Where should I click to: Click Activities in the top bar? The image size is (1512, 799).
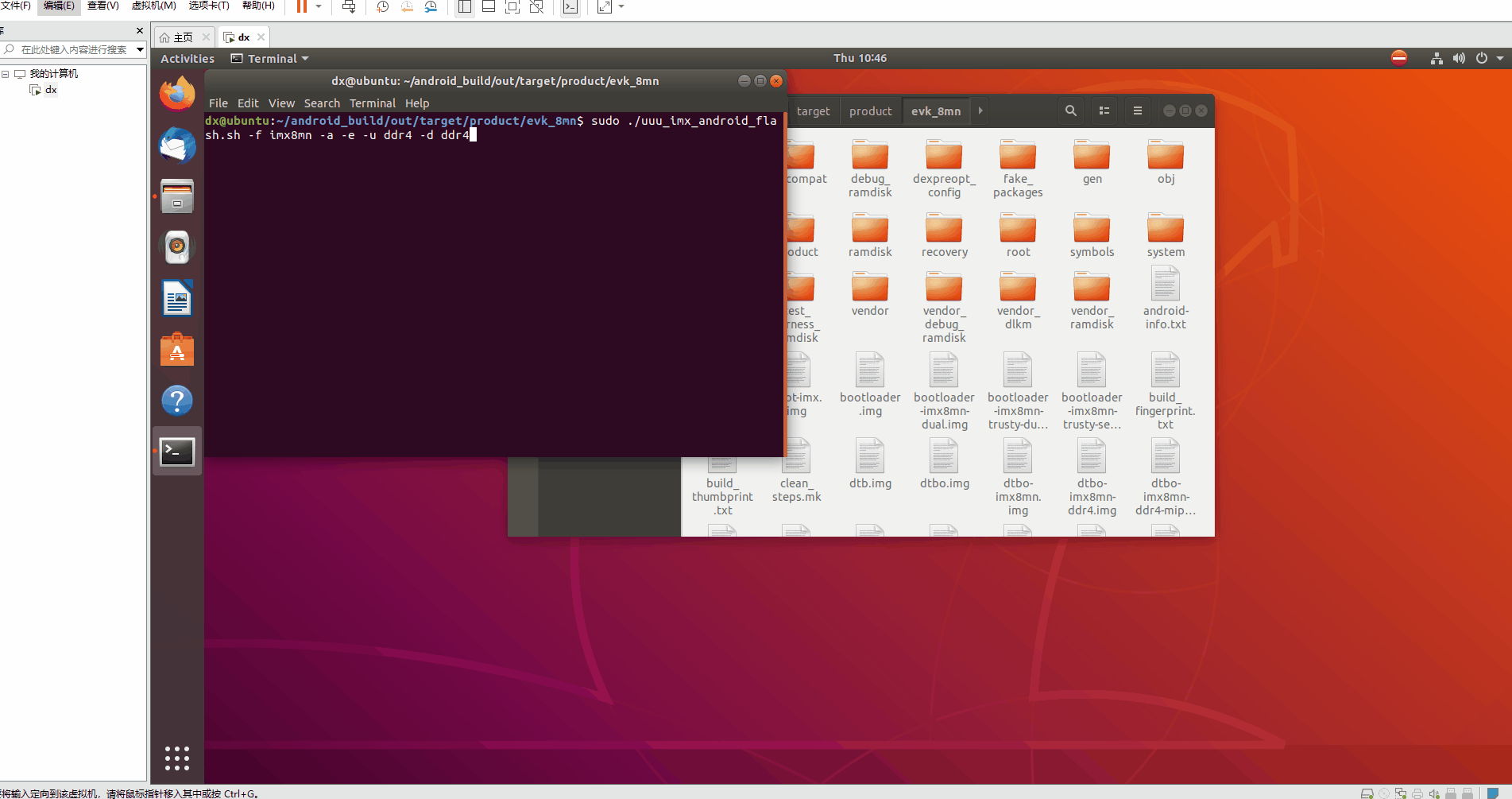point(187,58)
